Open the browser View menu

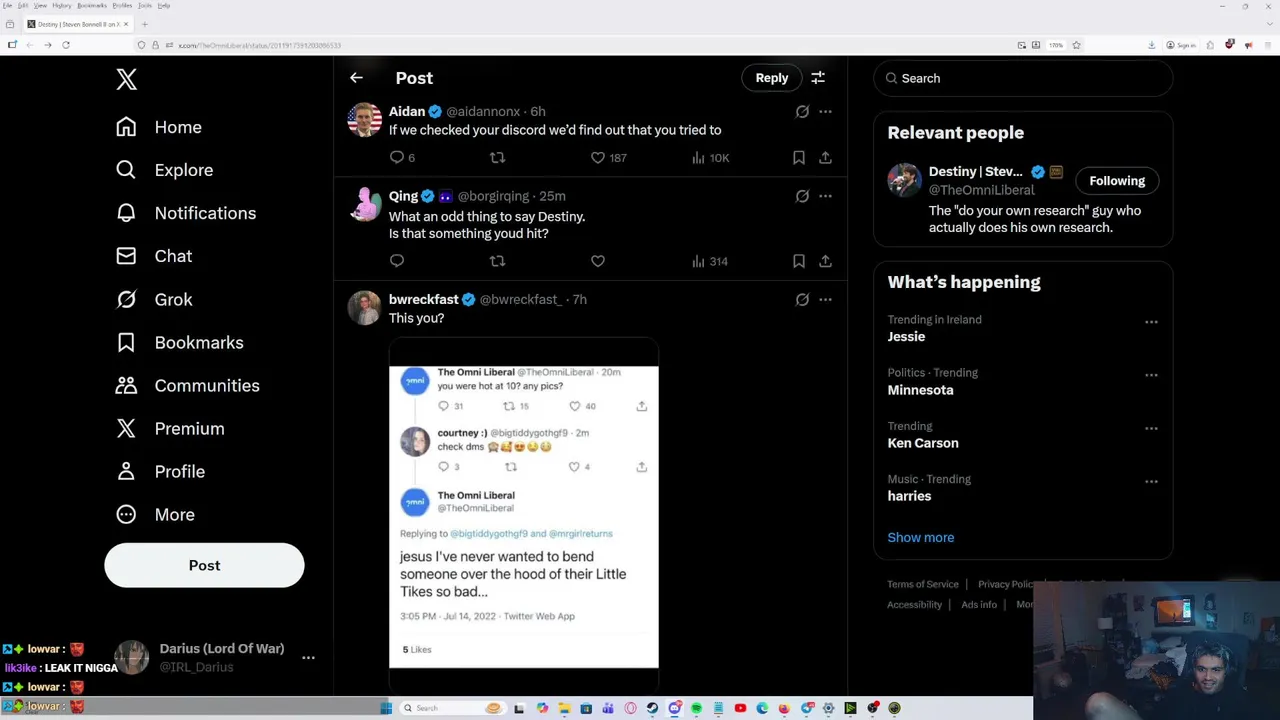(x=40, y=5)
